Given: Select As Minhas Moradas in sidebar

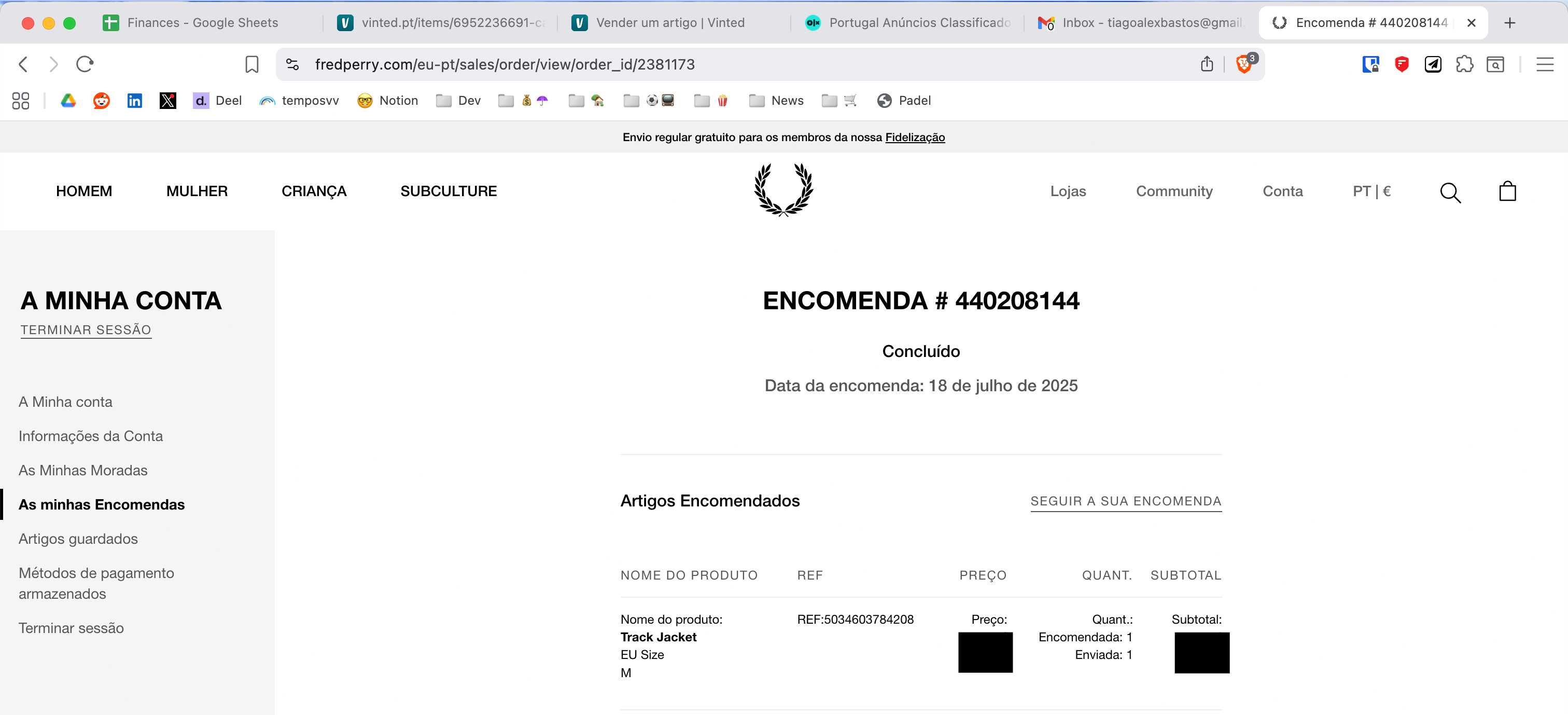Looking at the screenshot, I should click(x=83, y=470).
